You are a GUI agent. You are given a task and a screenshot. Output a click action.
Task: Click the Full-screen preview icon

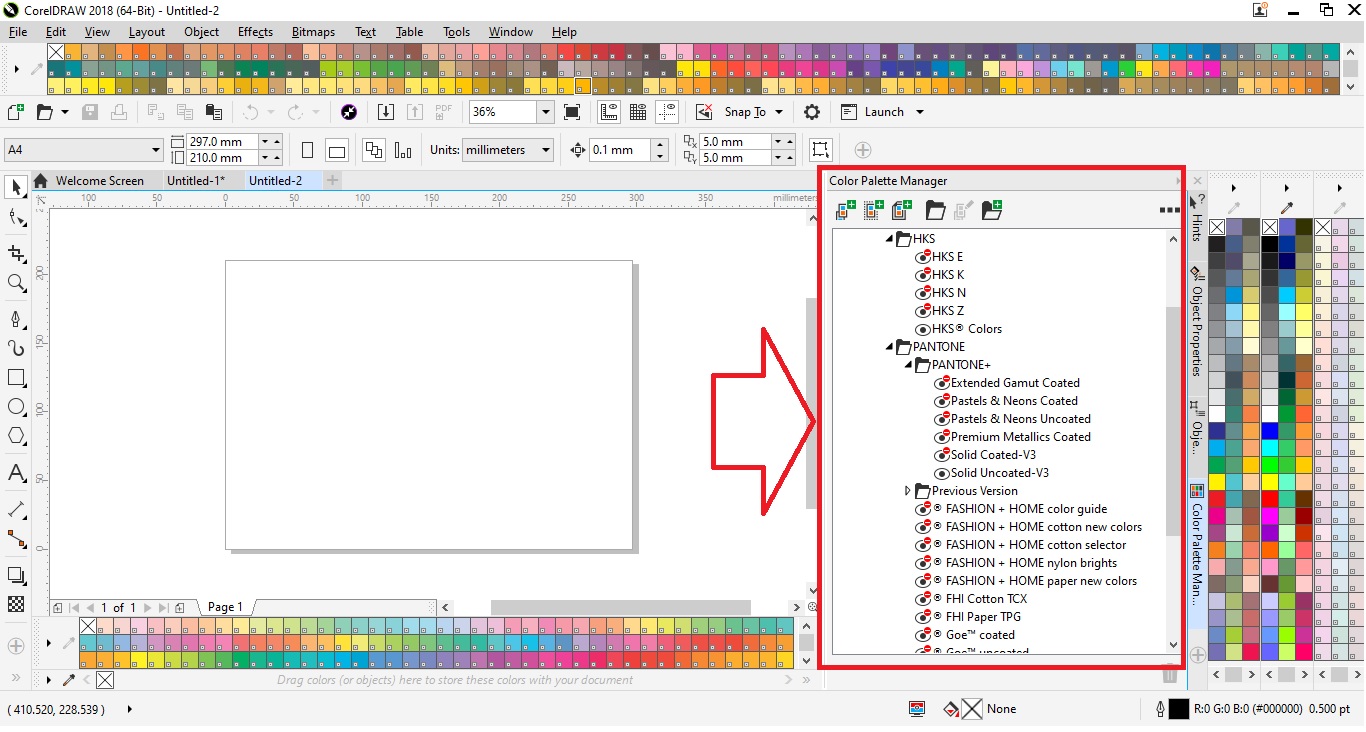(572, 112)
